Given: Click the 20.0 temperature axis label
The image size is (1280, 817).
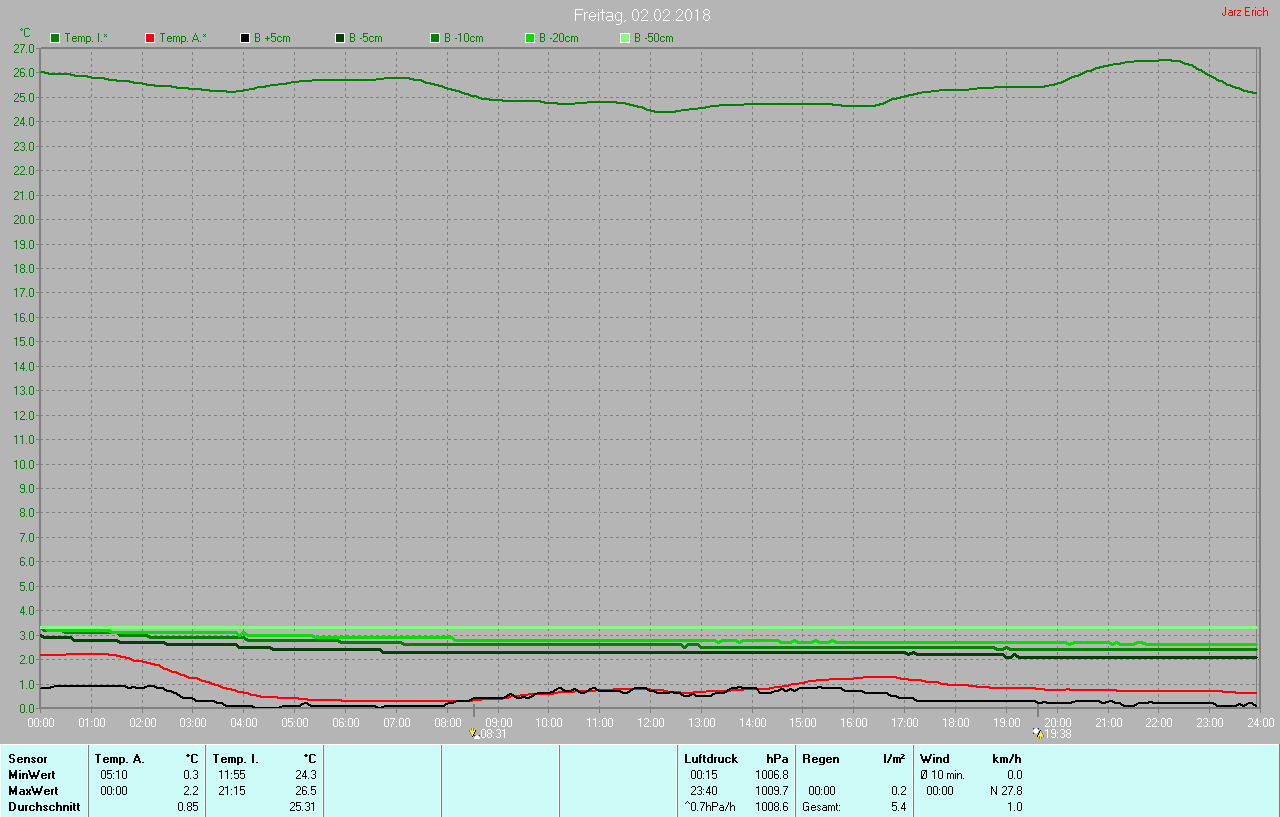Looking at the screenshot, I should pyautogui.click(x=24, y=219).
